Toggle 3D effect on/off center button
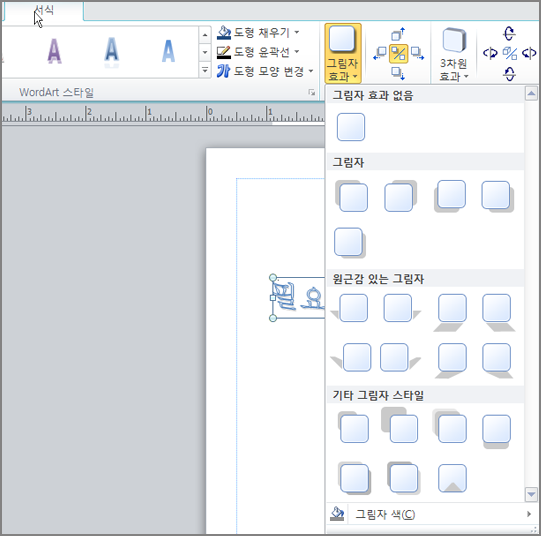 point(510,53)
